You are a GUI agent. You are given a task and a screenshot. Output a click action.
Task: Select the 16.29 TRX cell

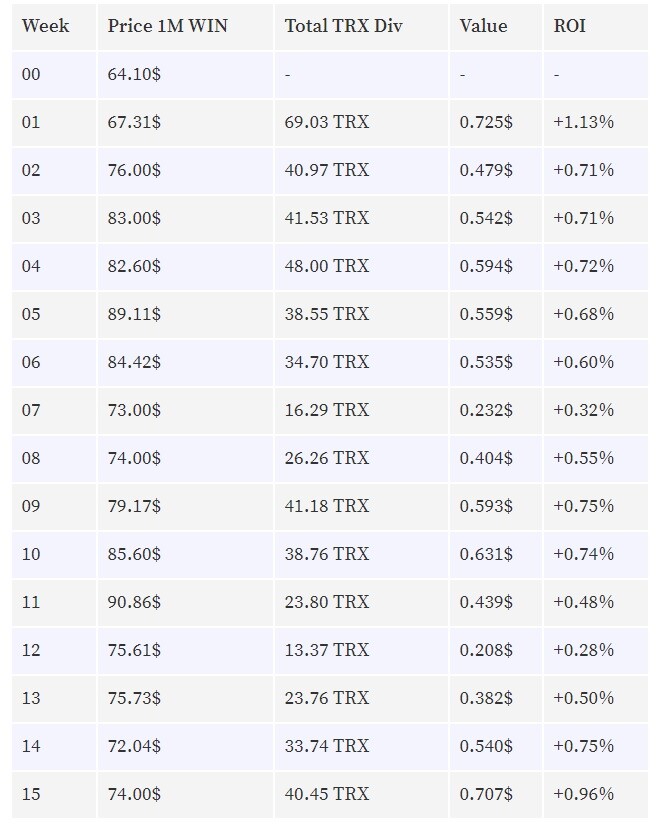tap(326, 410)
